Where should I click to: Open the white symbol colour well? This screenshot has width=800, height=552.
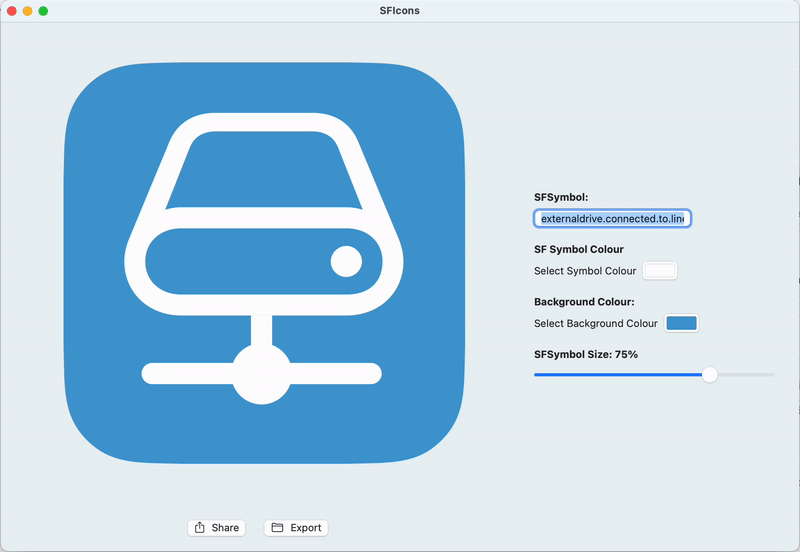coord(660,270)
